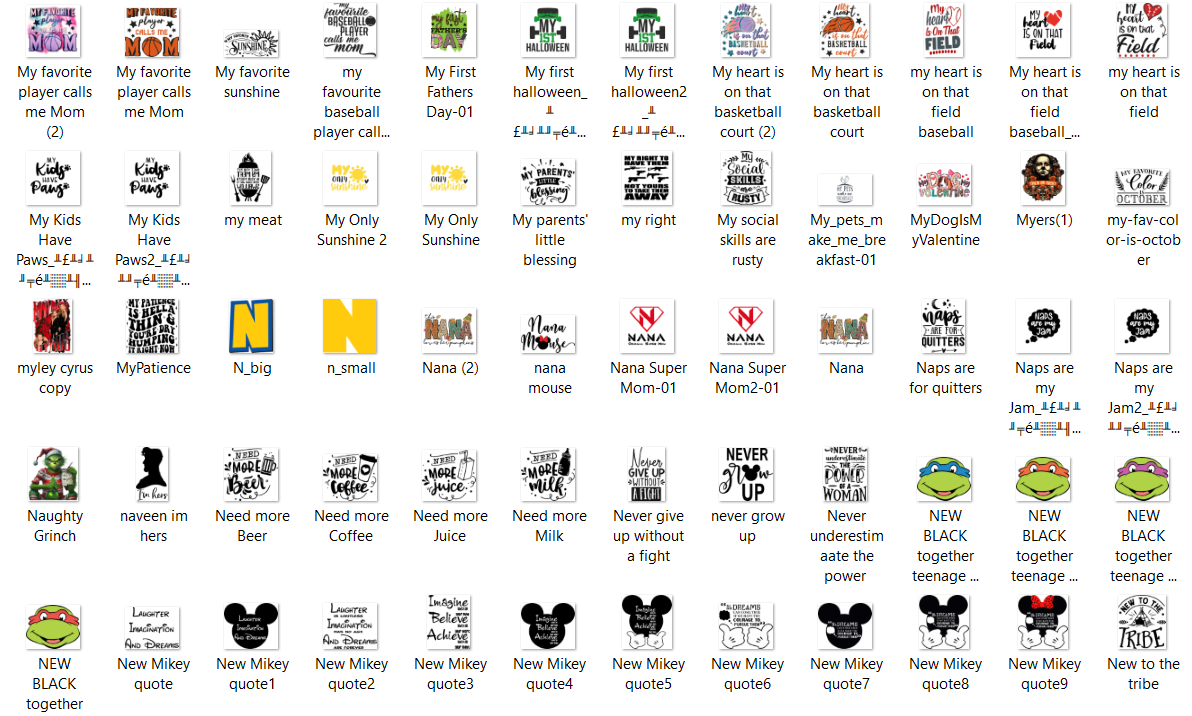Screen dimensions: 1192x716
Task: Choose the Need more Juice file
Action: [x=450, y=476]
